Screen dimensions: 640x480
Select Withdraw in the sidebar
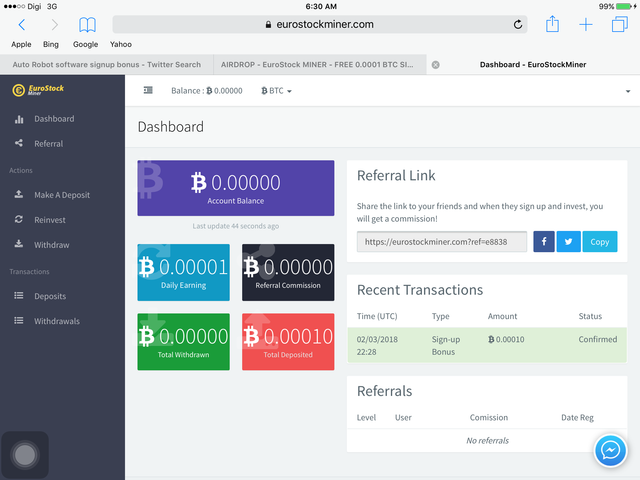tap(51, 245)
